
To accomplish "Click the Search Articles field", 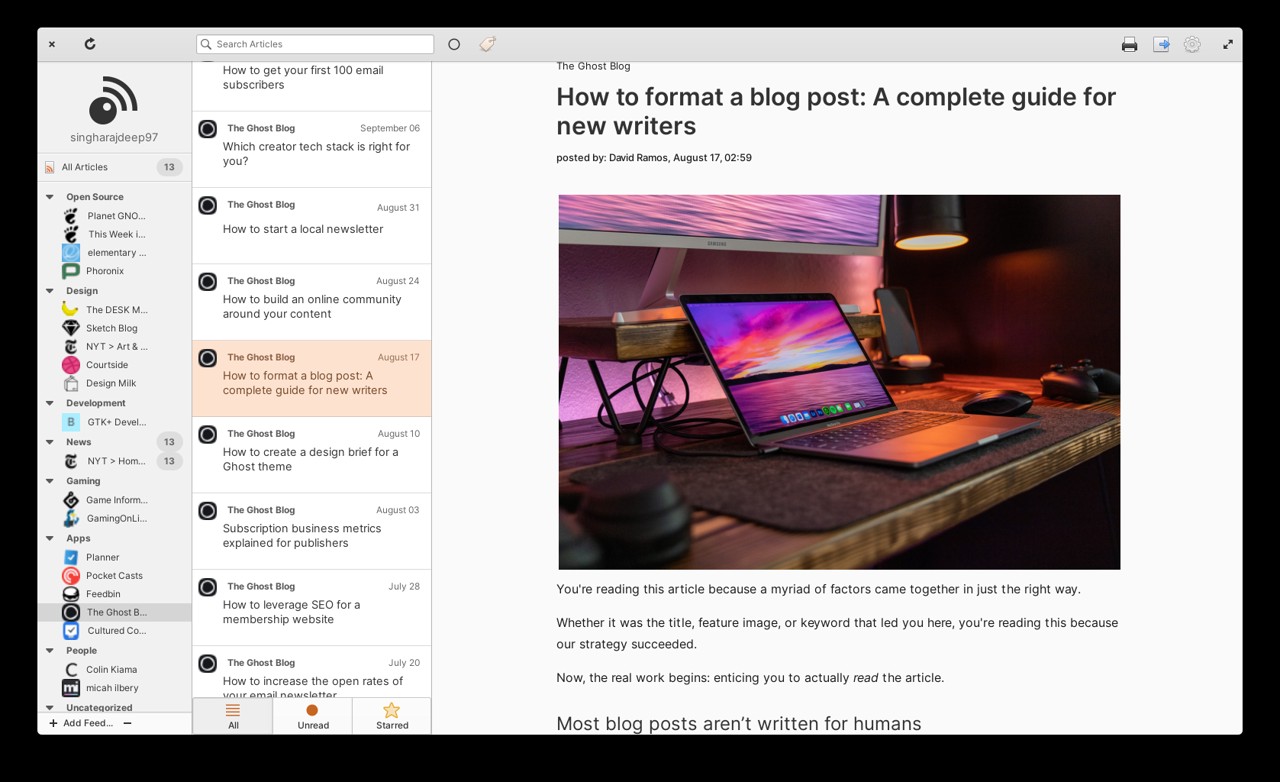I will click(x=315, y=44).
